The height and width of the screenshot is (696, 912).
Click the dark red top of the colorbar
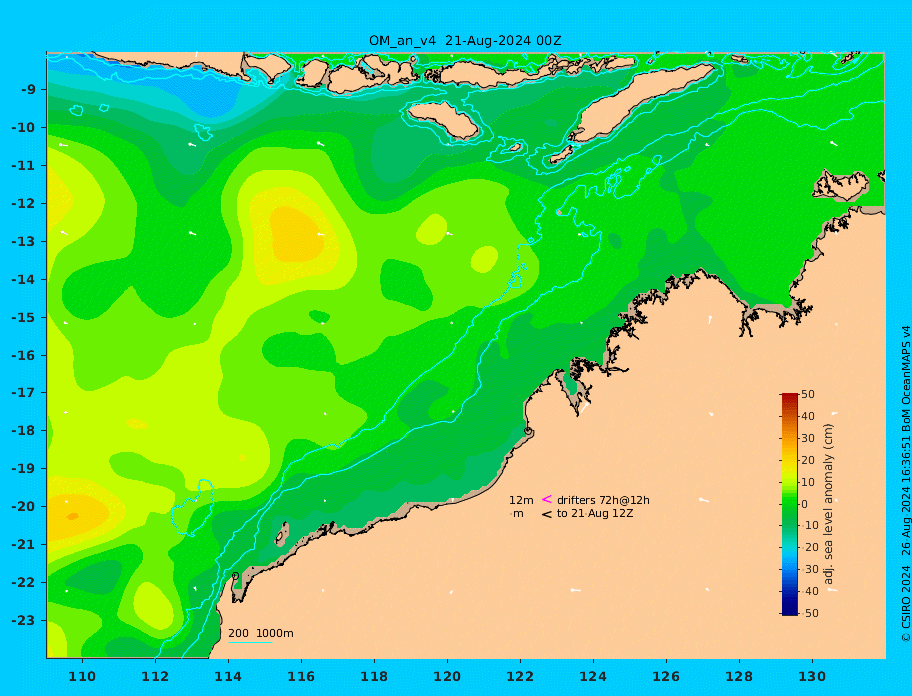pyautogui.click(x=789, y=397)
